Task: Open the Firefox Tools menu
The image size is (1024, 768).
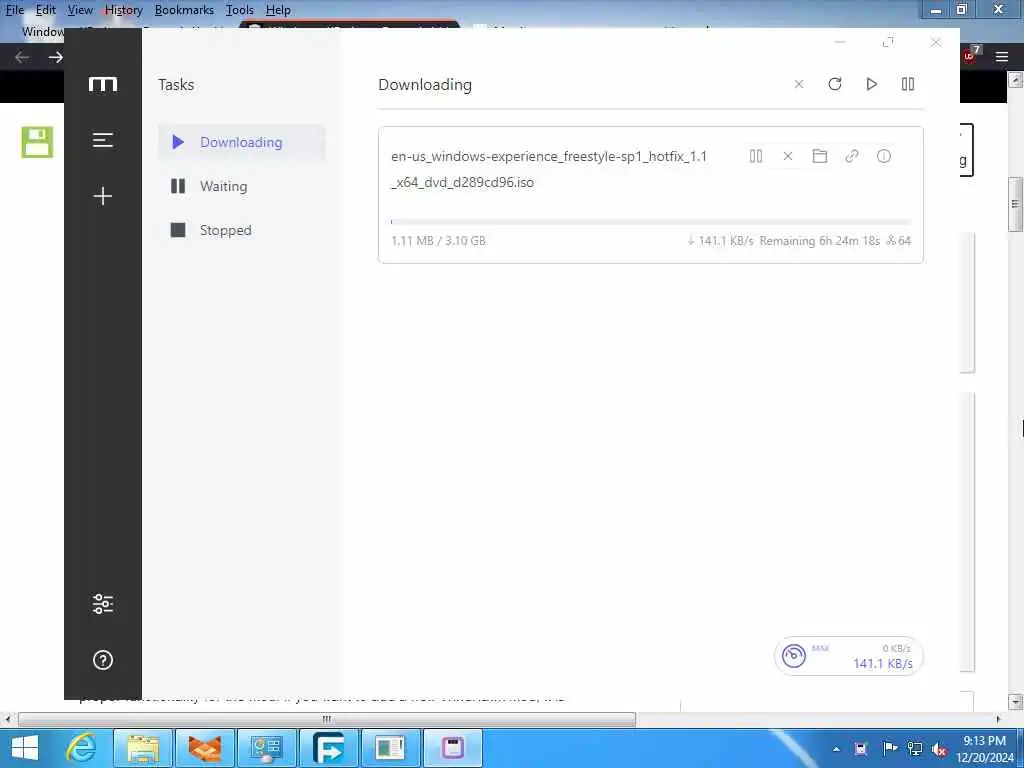Action: (240, 10)
